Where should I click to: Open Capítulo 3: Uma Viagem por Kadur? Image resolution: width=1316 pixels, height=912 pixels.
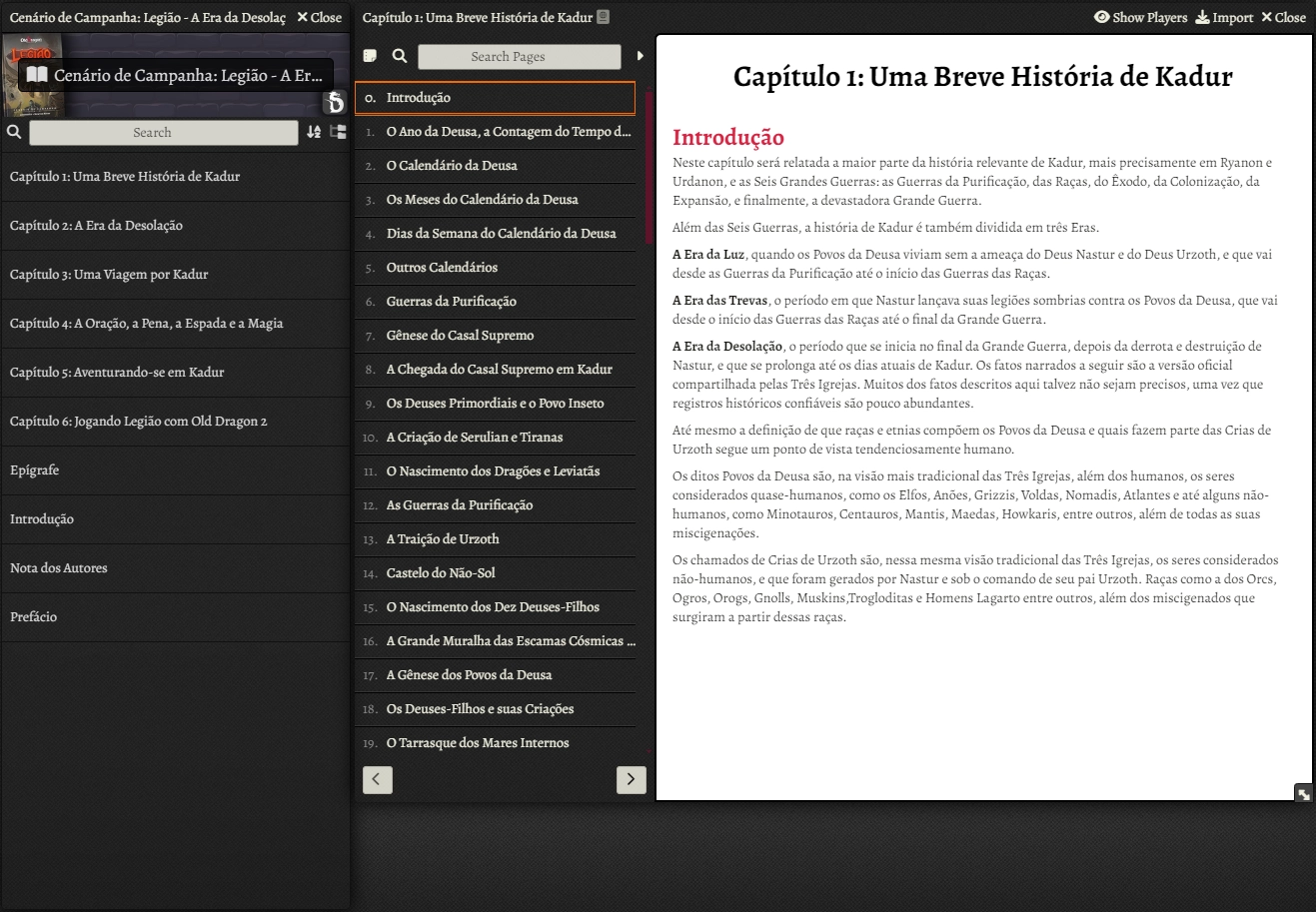pyautogui.click(x=109, y=274)
